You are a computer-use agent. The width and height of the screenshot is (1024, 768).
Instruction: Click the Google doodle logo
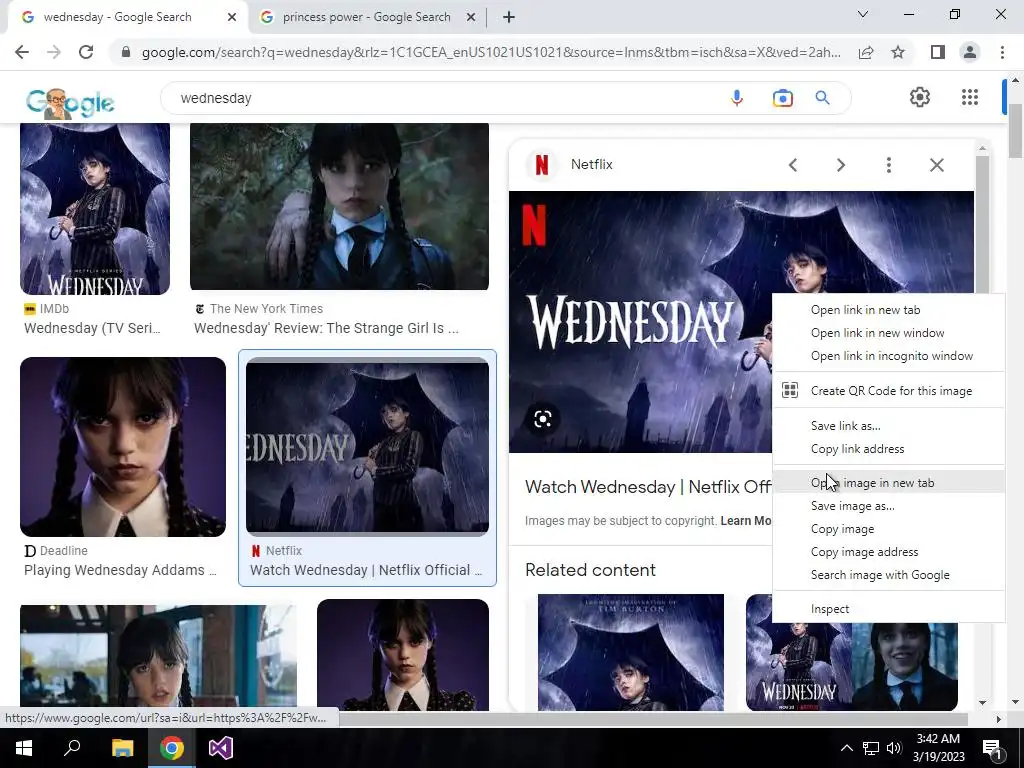[x=70, y=103]
